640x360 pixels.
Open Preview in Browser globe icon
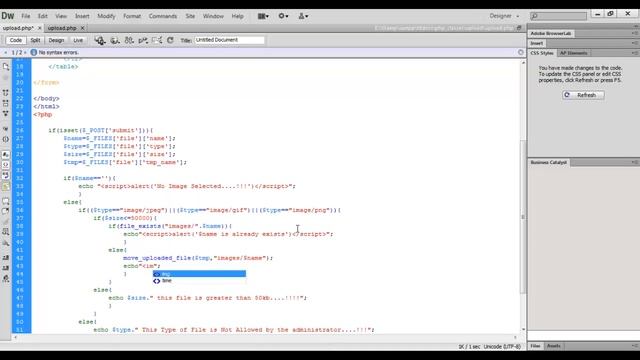coord(115,40)
